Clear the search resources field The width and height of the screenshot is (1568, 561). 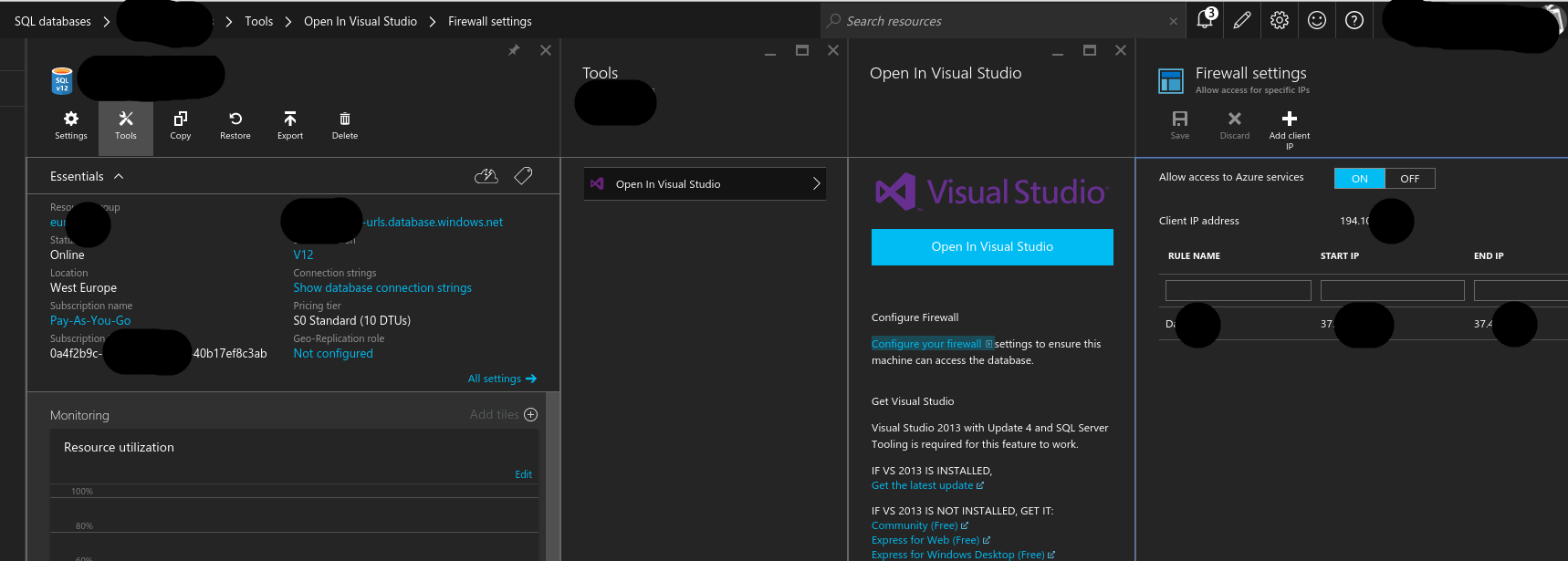coord(1174,21)
